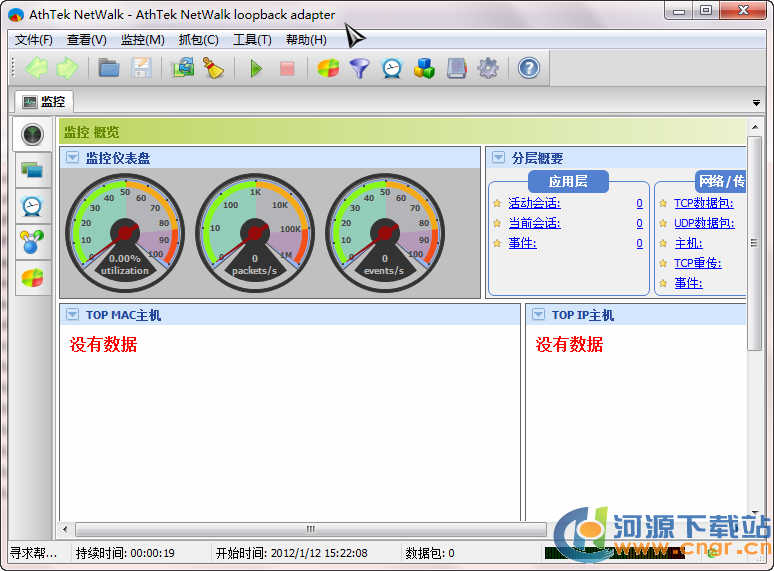The width and height of the screenshot is (774, 571).
Task: Select the network nodes sidebar icon
Action: [33, 242]
